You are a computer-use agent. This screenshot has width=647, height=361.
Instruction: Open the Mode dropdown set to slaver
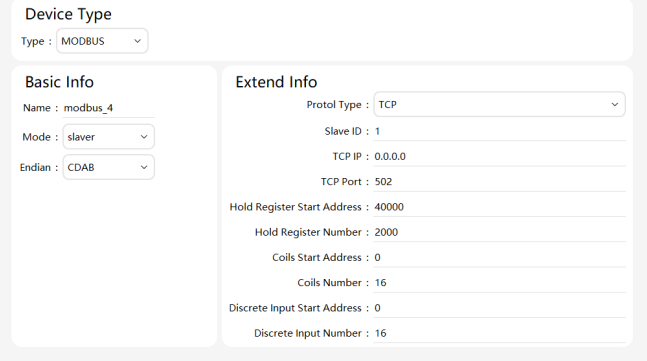tap(109, 137)
